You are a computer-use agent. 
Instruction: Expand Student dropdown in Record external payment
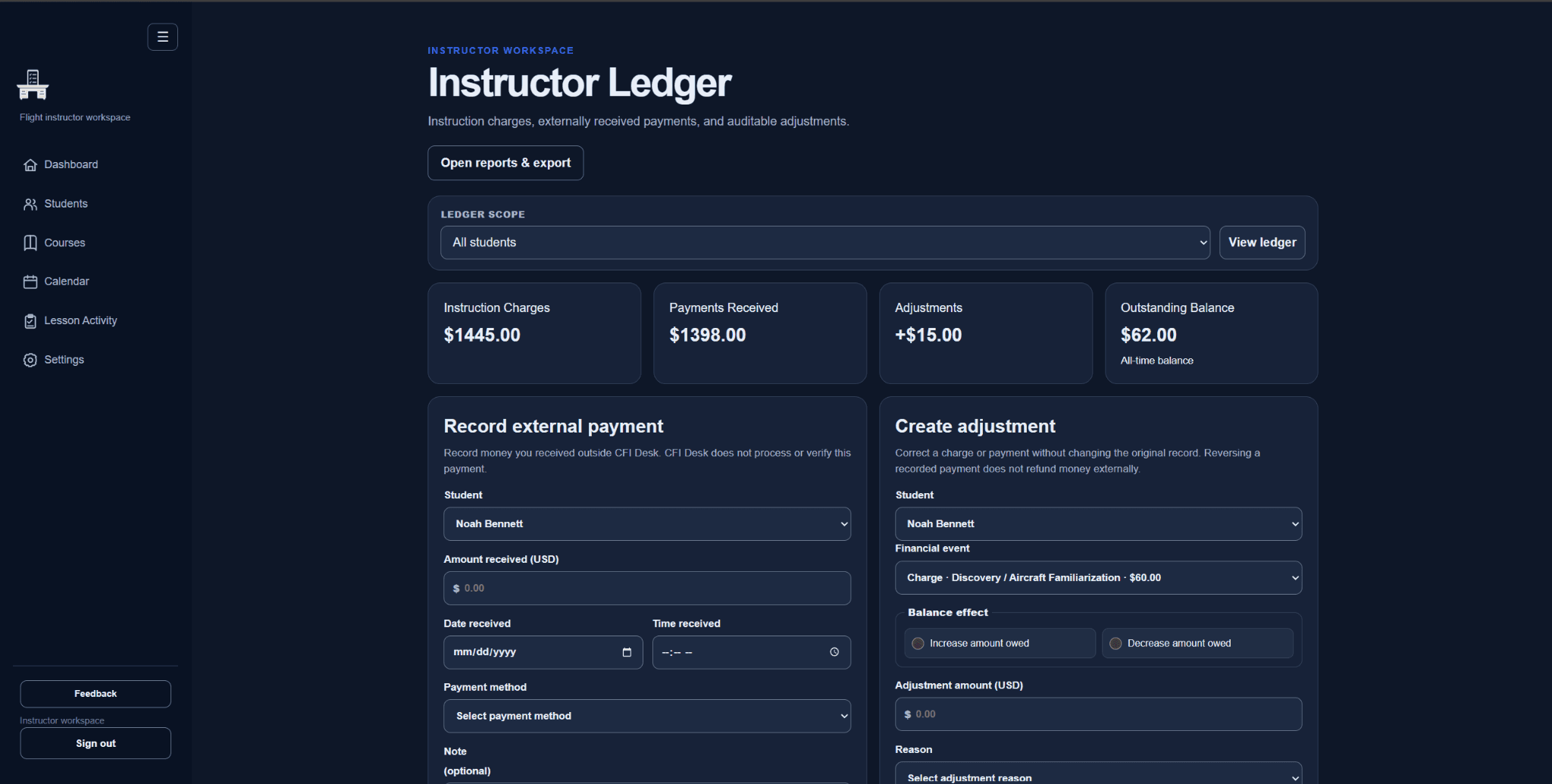point(647,524)
